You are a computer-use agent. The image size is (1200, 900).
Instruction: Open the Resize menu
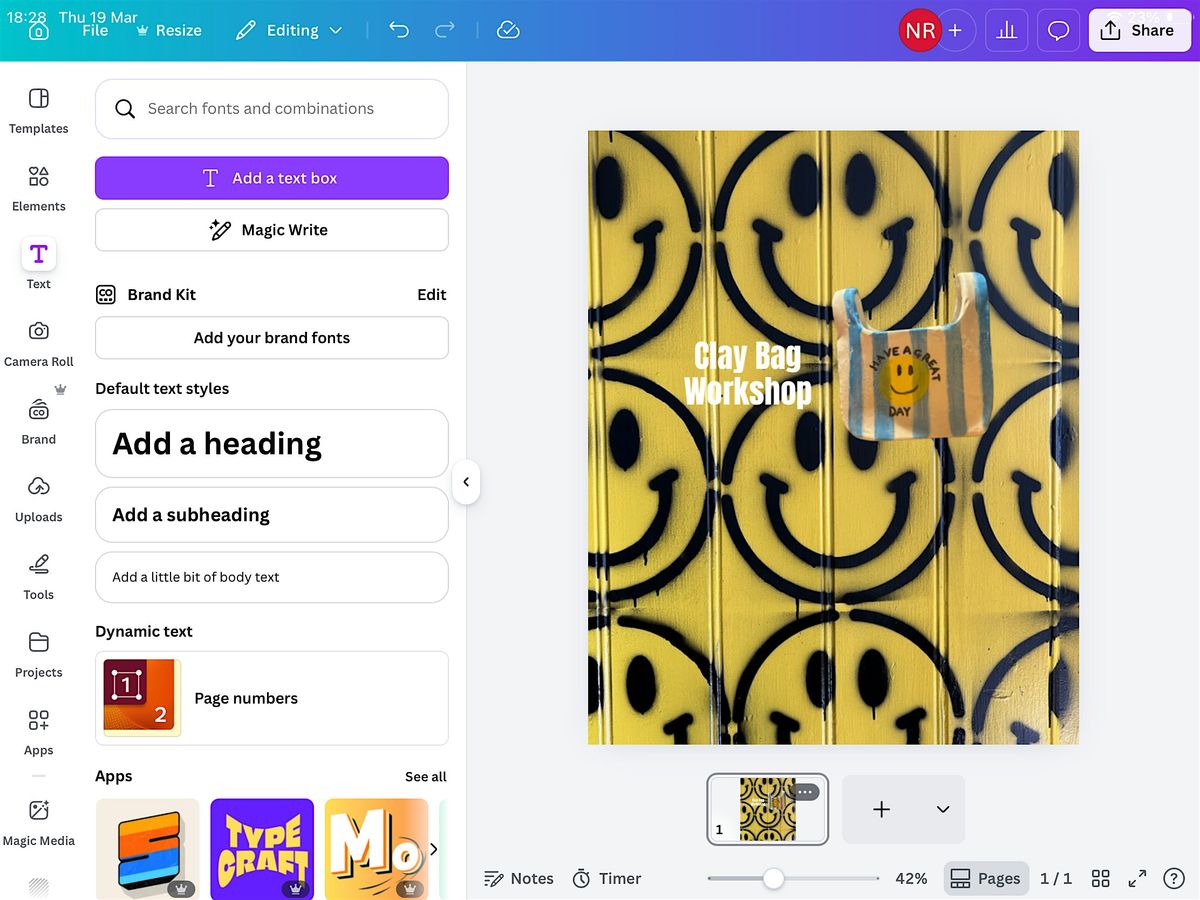point(168,30)
